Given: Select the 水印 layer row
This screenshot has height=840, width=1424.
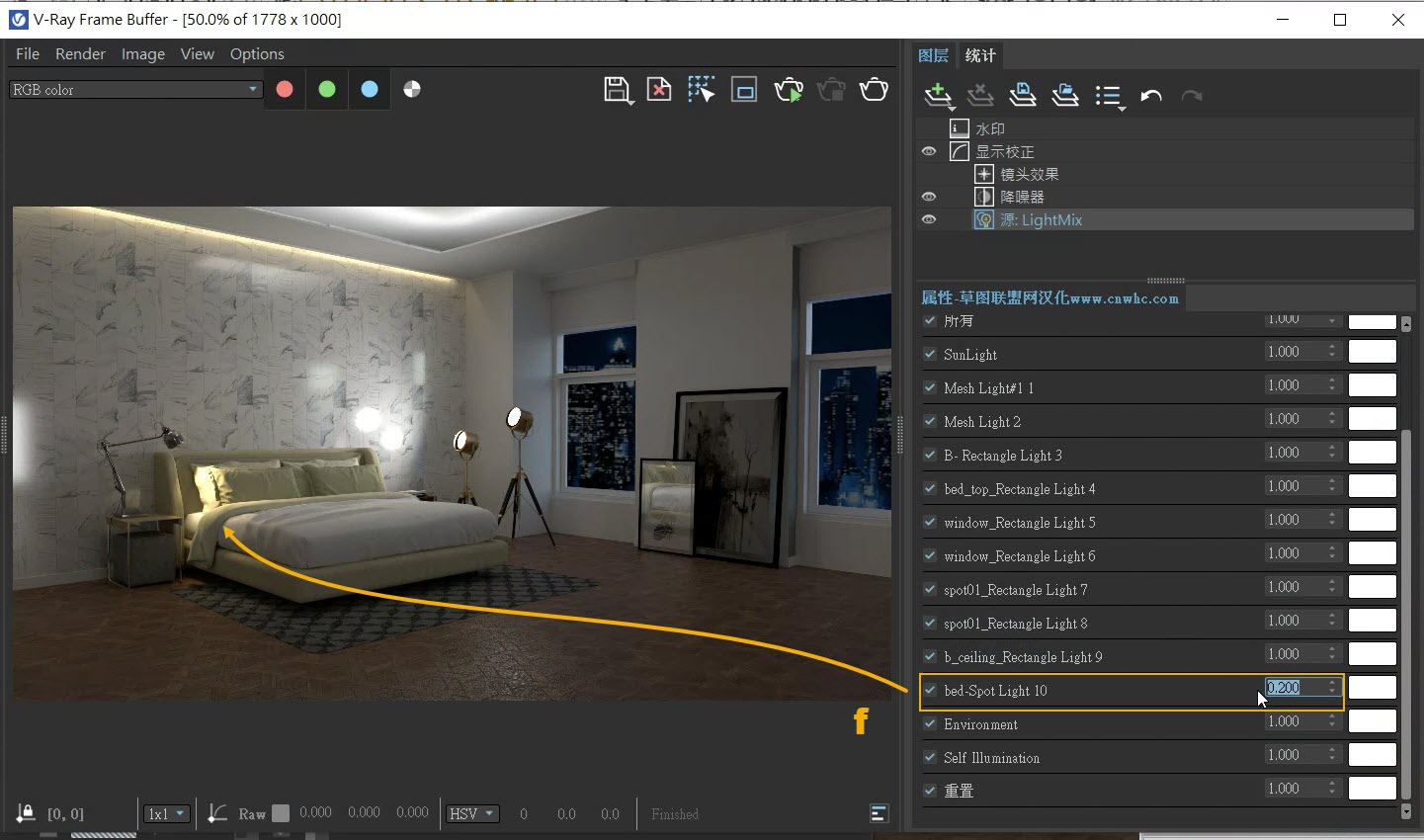Looking at the screenshot, I should coord(1164,128).
